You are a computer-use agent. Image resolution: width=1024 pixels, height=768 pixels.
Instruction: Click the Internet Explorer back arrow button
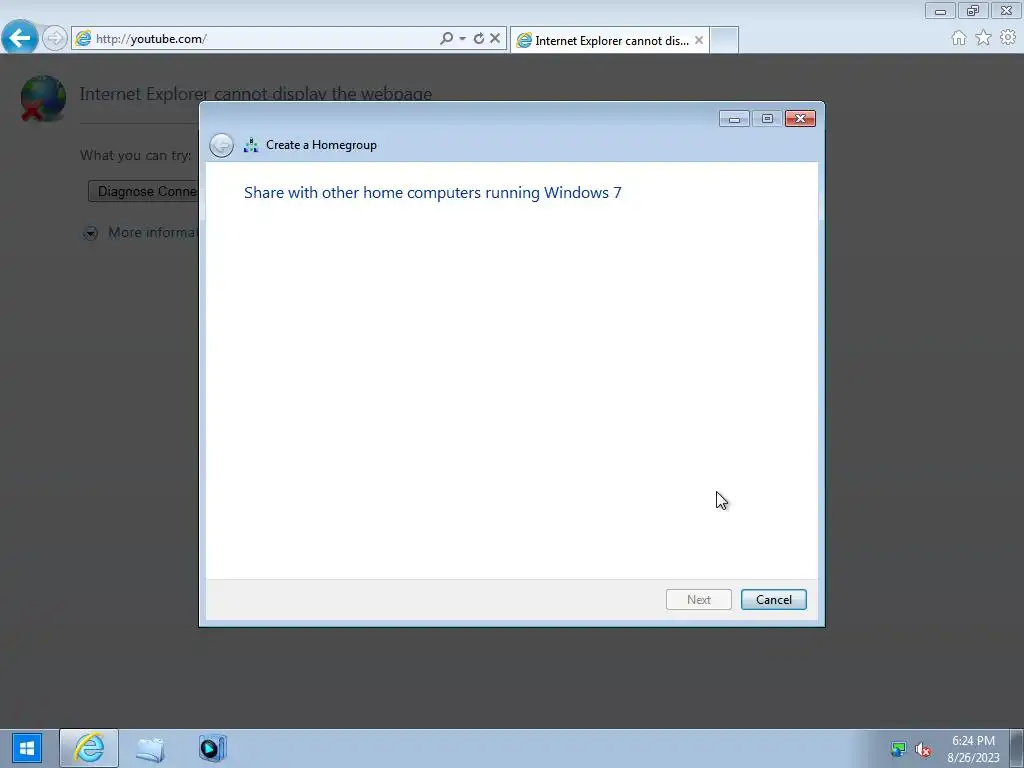coord(20,38)
